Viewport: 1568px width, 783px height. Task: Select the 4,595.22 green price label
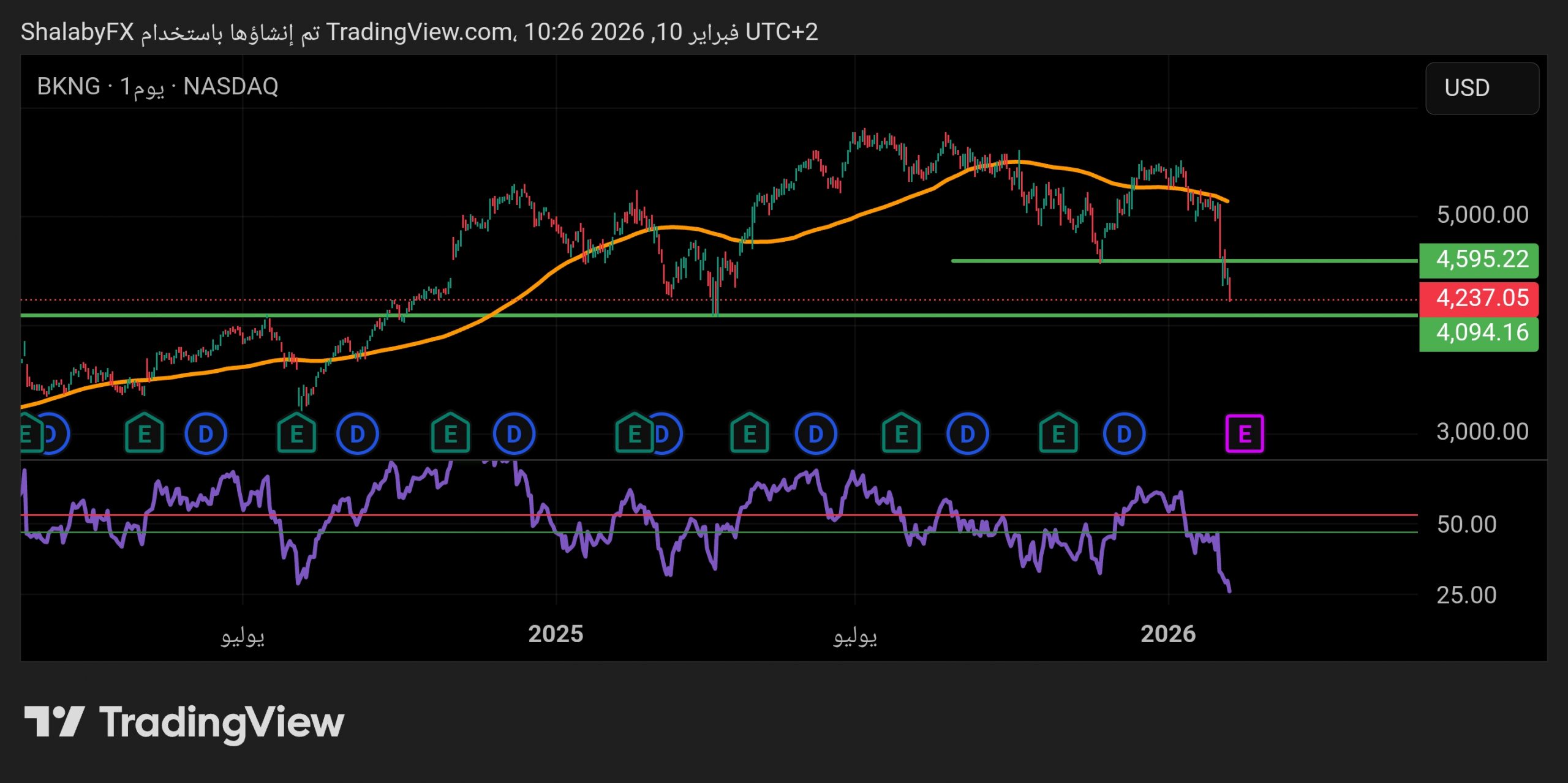pyautogui.click(x=1478, y=260)
